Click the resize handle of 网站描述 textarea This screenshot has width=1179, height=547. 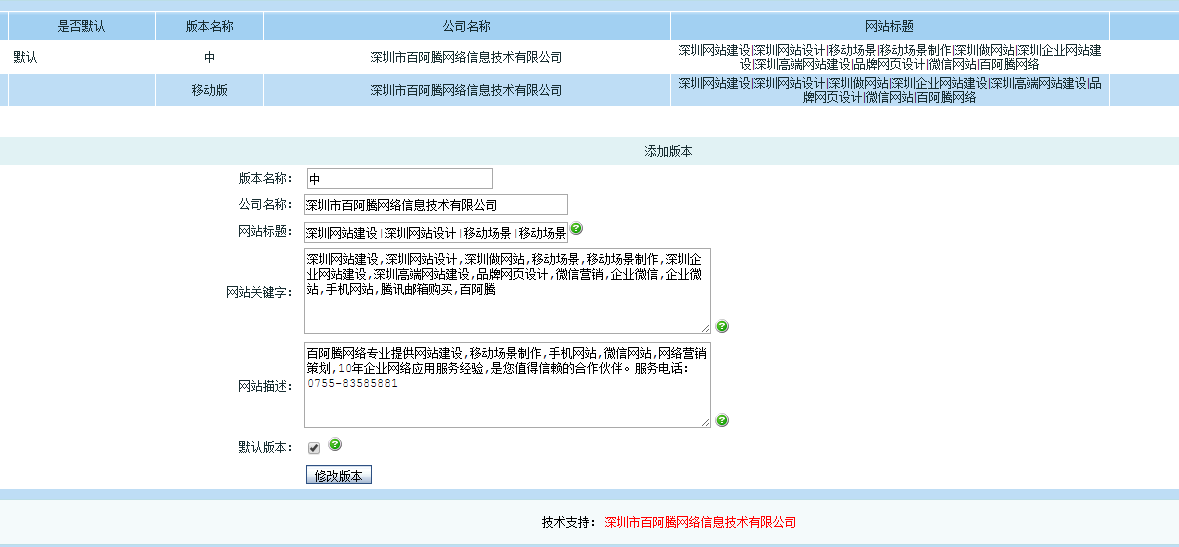click(x=705, y=422)
